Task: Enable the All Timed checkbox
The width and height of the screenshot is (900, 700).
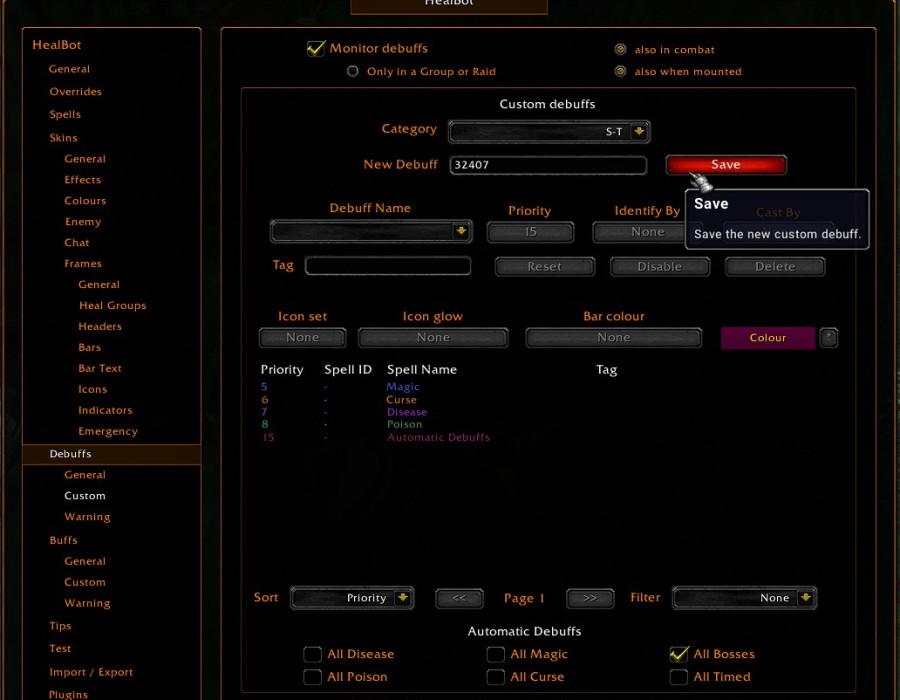Action: 679,677
